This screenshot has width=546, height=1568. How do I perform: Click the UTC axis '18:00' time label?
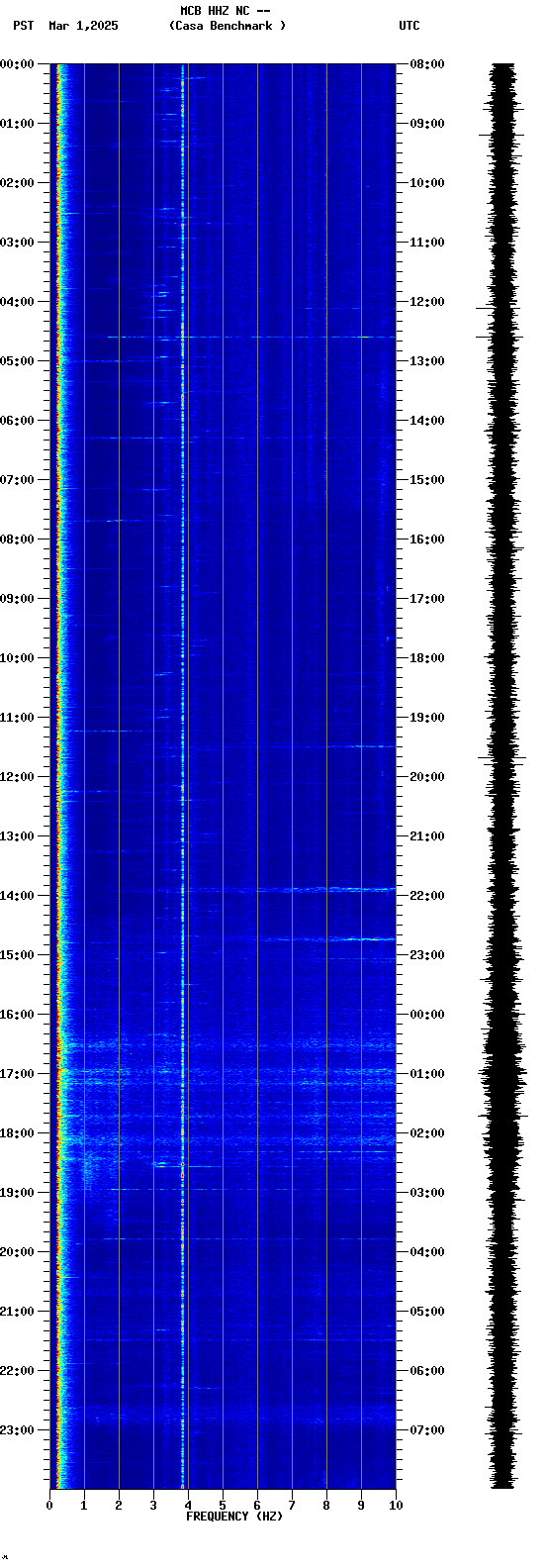[x=427, y=658]
